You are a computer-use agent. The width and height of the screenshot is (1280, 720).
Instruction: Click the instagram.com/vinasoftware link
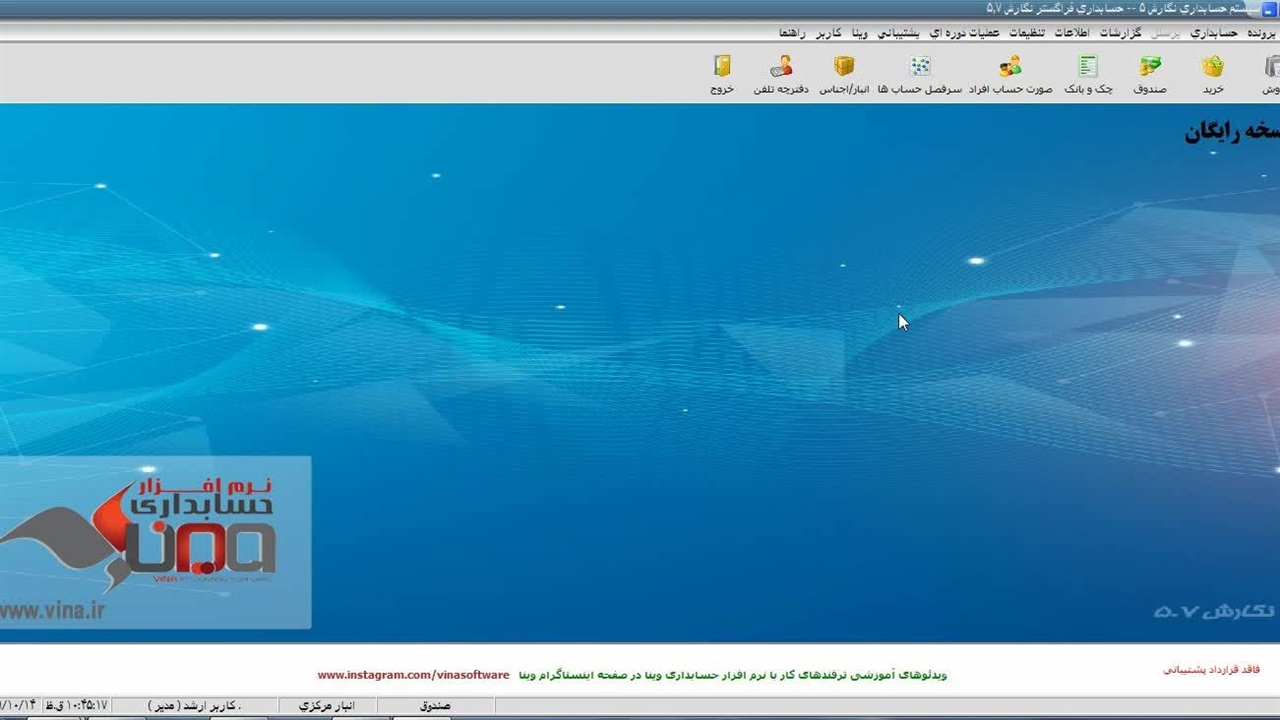tap(413, 675)
